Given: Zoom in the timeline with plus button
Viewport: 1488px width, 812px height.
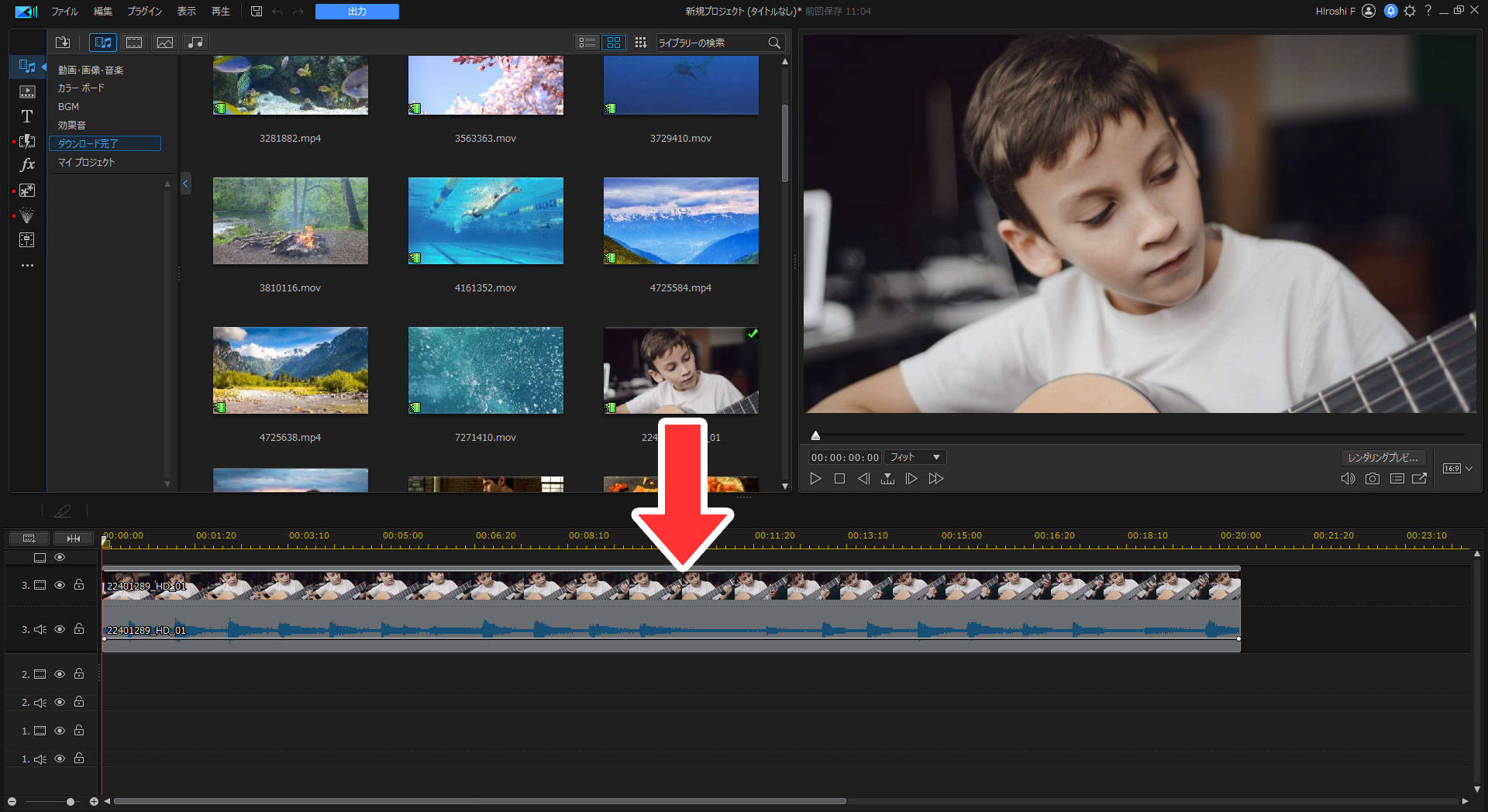Looking at the screenshot, I should (94, 801).
